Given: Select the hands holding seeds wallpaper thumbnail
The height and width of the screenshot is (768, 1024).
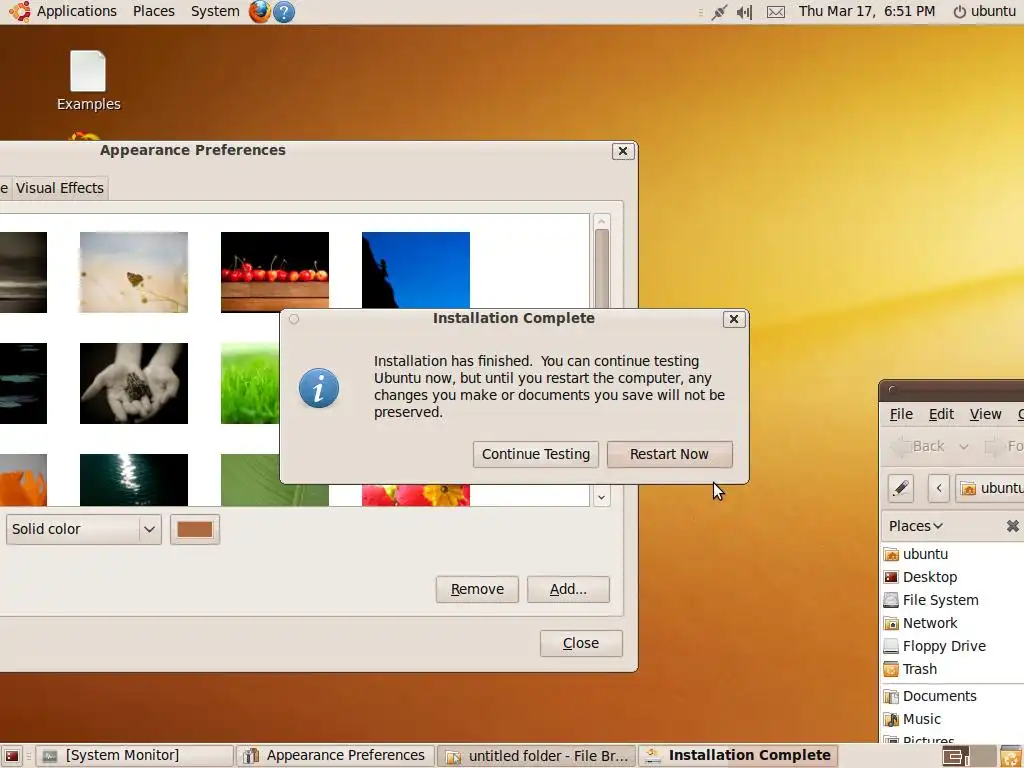Looking at the screenshot, I should (134, 383).
